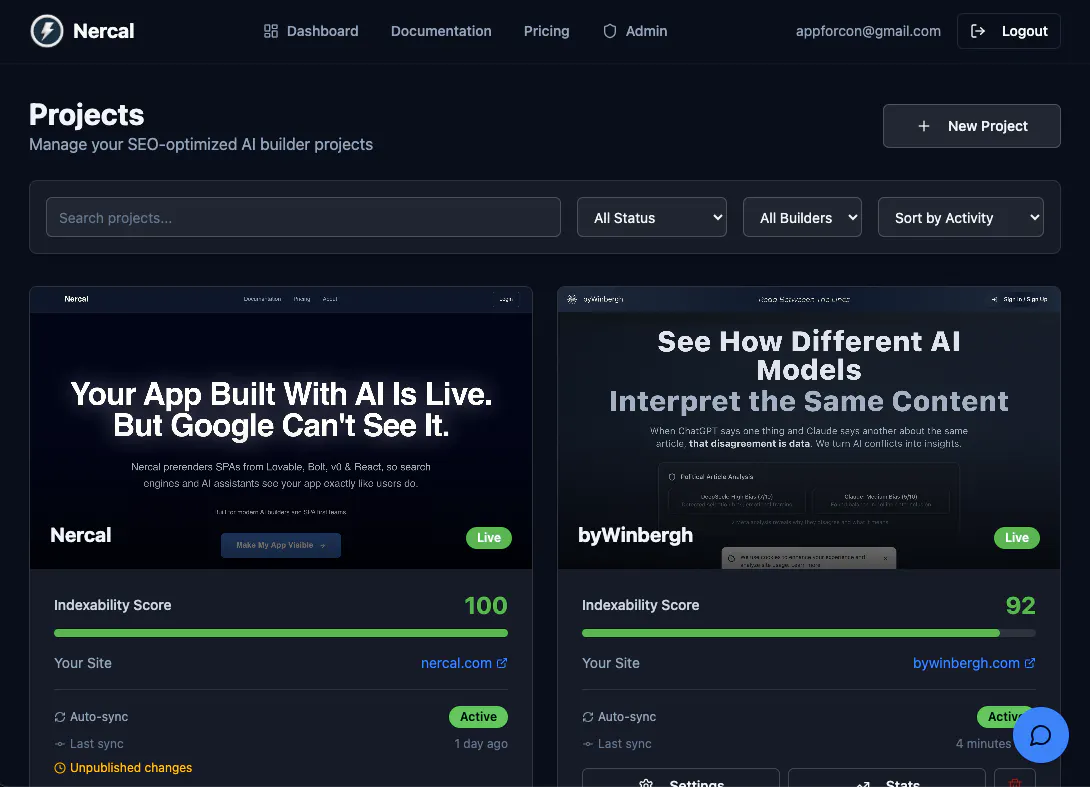1090x787 pixels.
Task: Open the Admin nav item
Action: click(635, 31)
